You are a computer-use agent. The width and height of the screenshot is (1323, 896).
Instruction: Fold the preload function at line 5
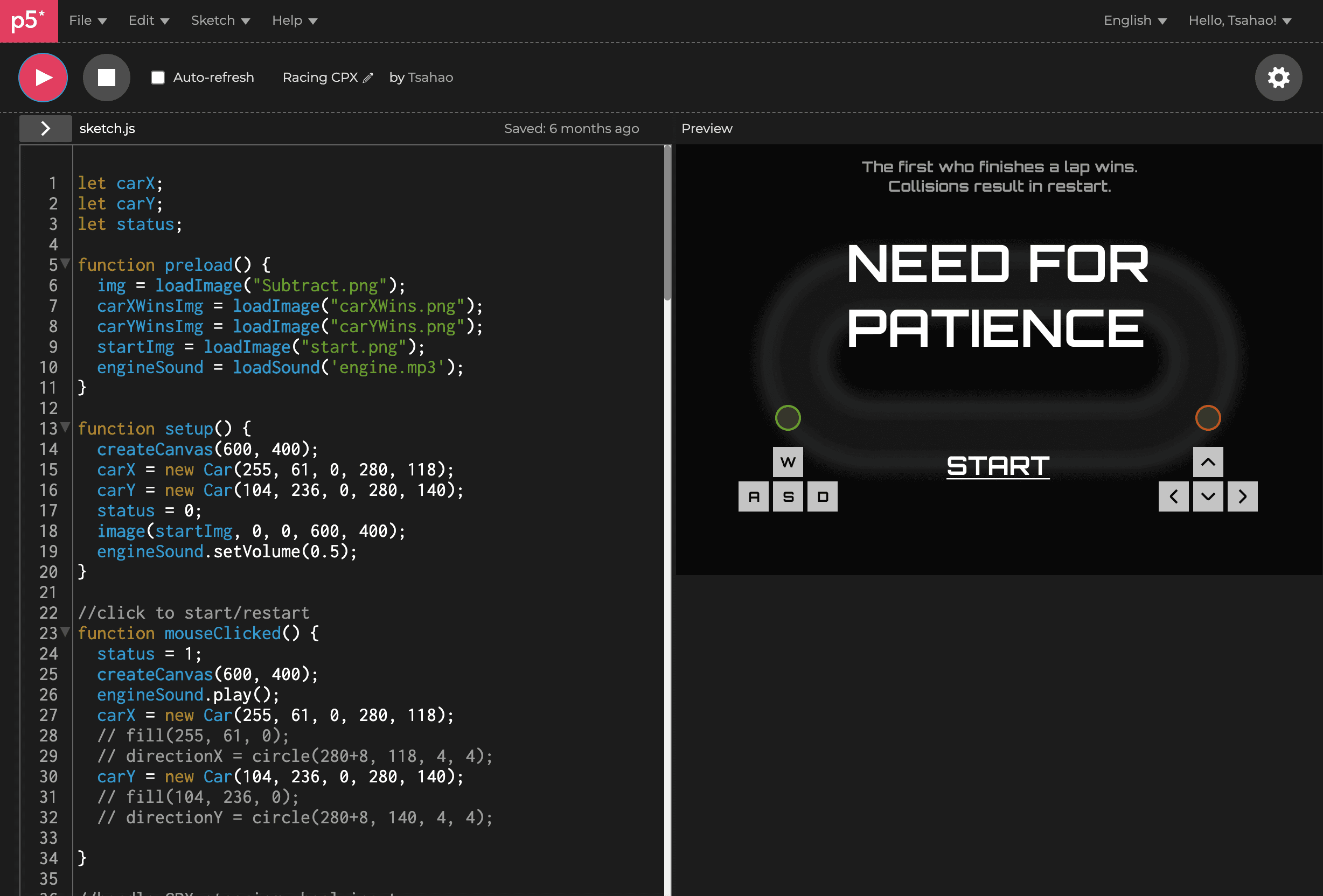[66, 263]
